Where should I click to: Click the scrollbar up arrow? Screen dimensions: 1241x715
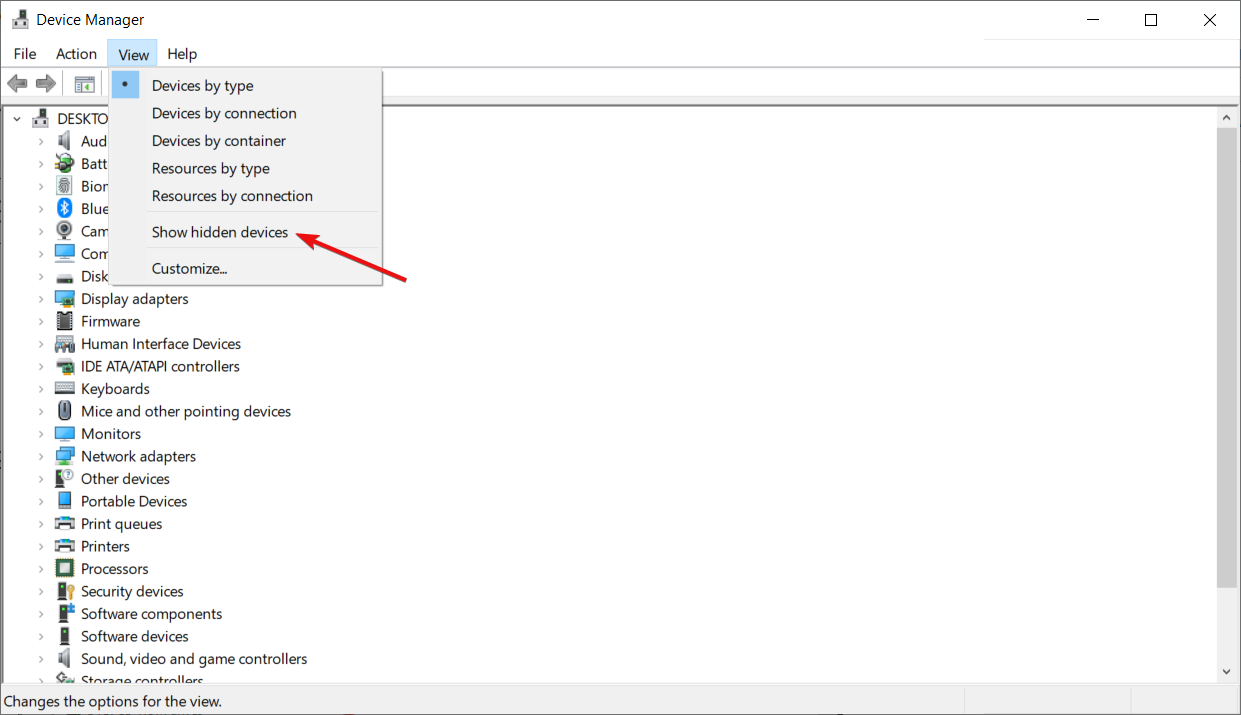pyautogui.click(x=1227, y=118)
